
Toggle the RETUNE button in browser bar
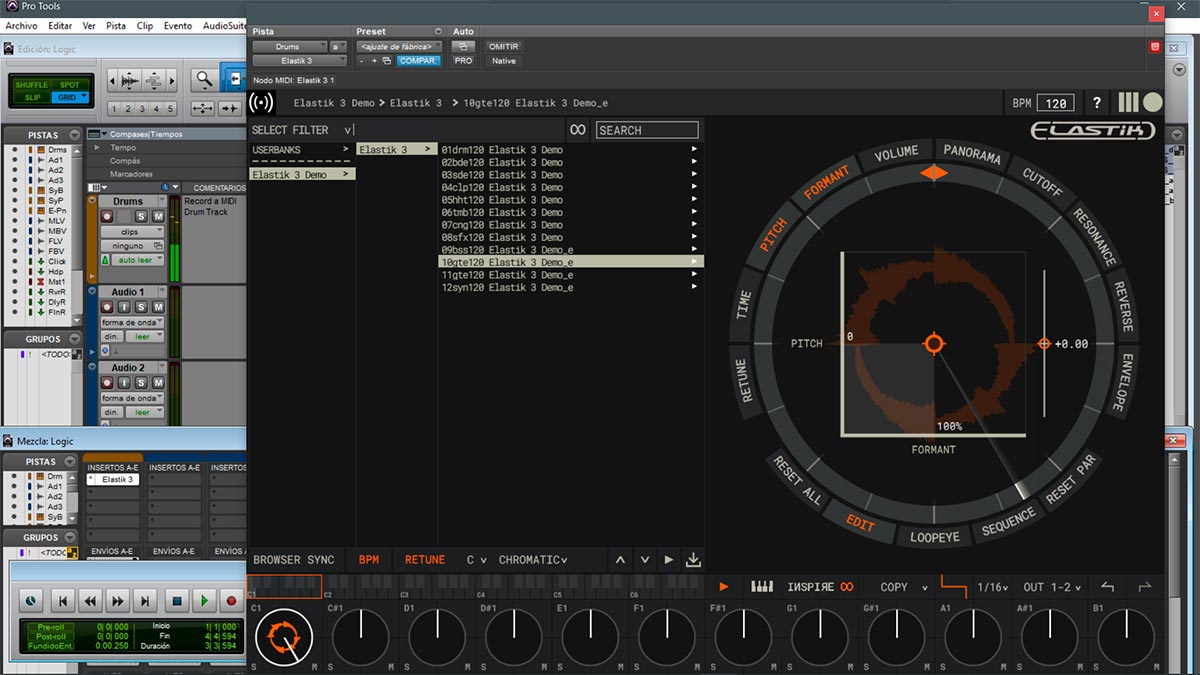pos(425,560)
